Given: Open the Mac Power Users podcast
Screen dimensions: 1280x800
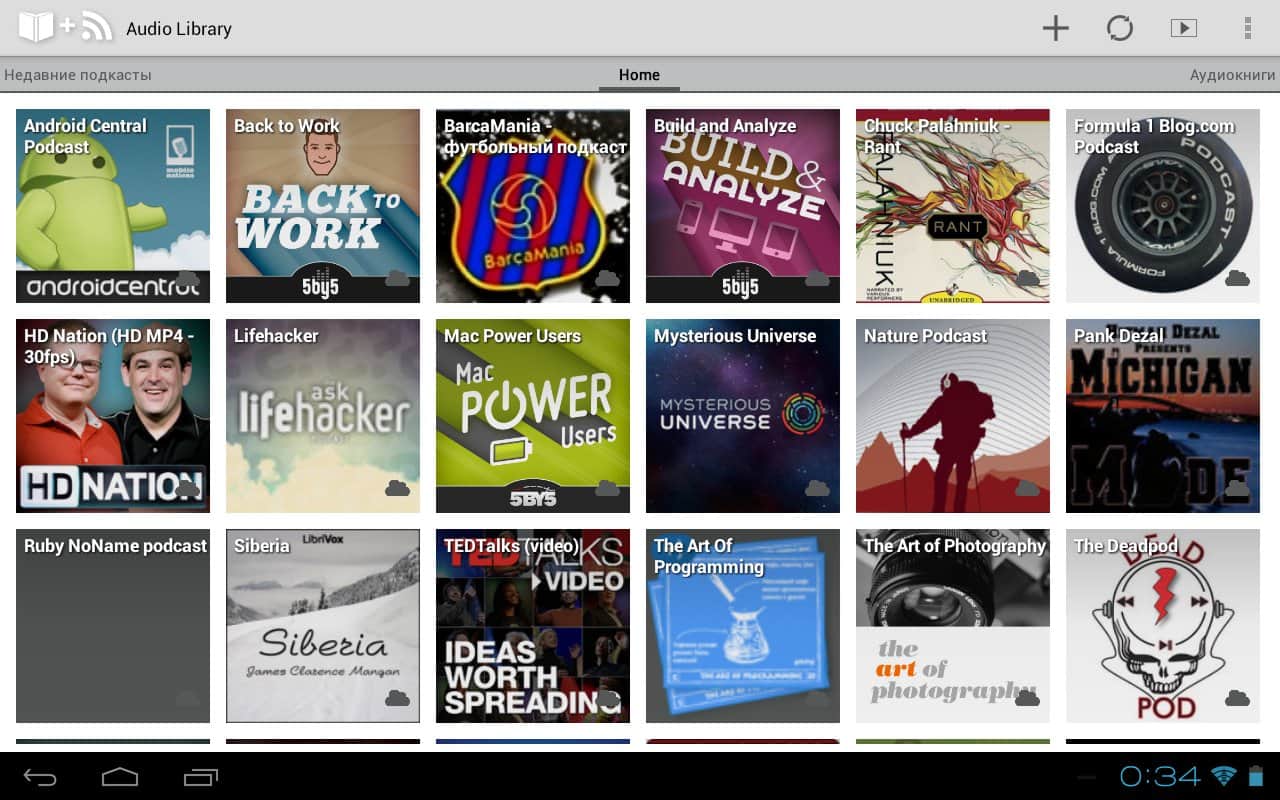Looking at the screenshot, I should pos(532,416).
